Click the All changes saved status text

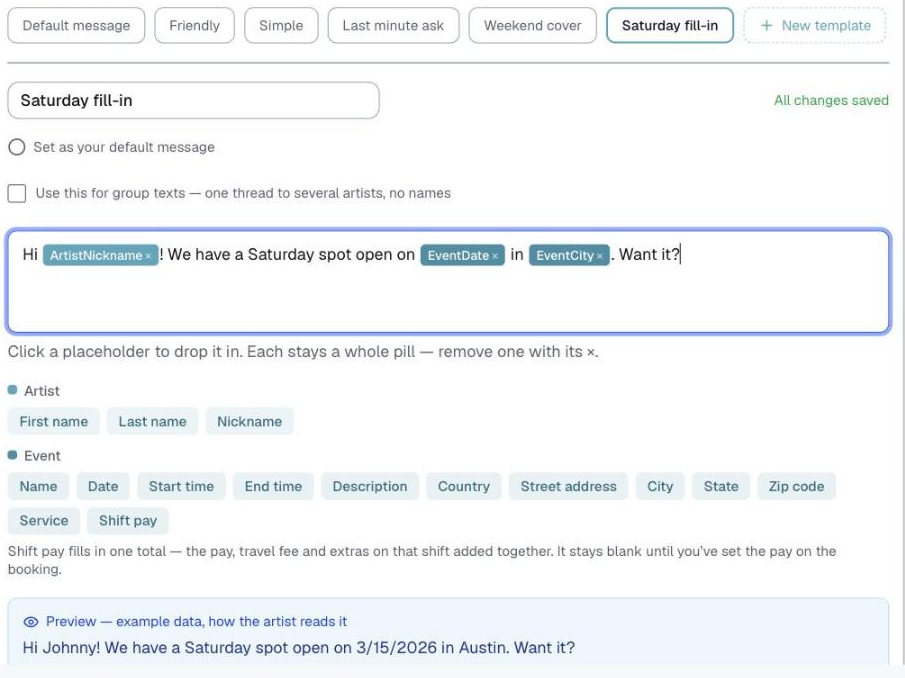[x=831, y=100]
